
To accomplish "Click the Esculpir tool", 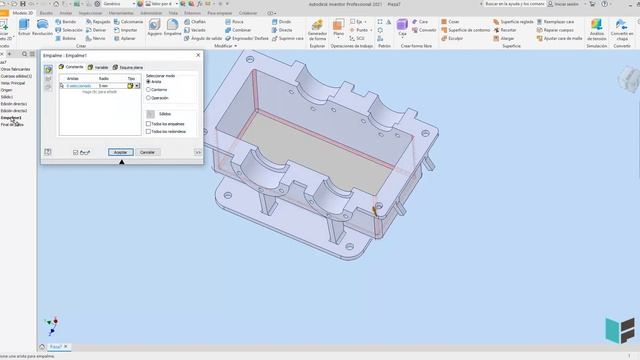I will (452, 38).
